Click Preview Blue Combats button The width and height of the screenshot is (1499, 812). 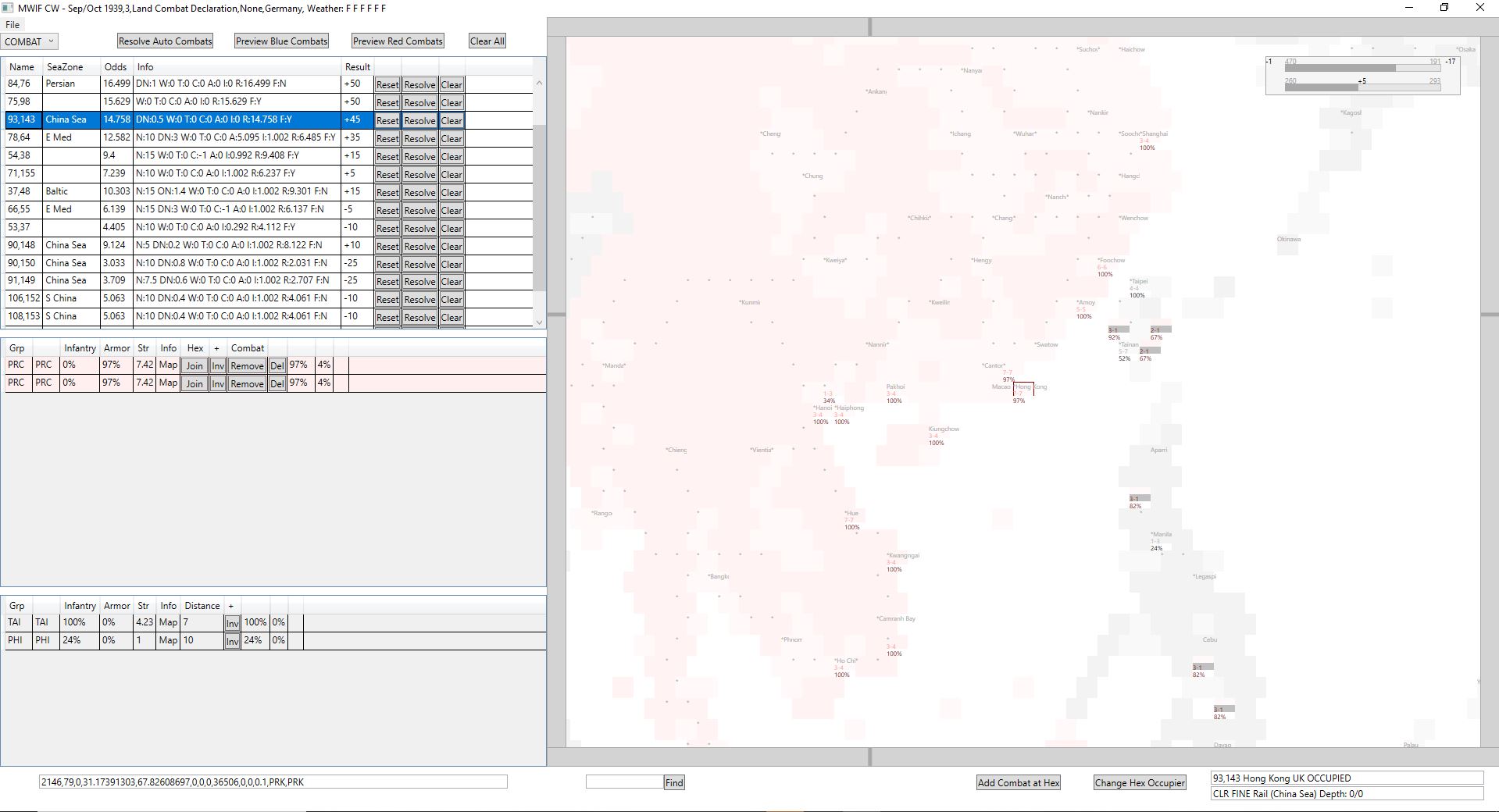click(x=281, y=41)
